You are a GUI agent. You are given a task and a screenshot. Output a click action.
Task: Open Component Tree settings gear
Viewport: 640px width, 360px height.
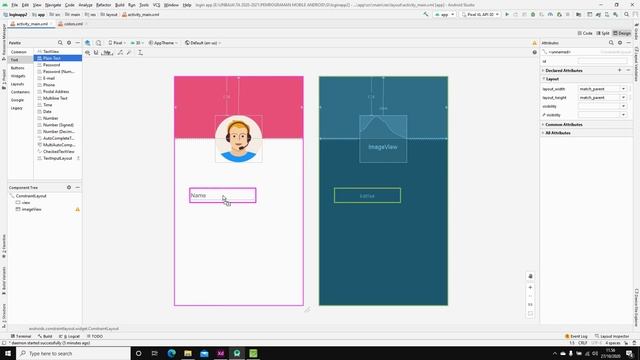pyautogui.click(x=69, y=187)
